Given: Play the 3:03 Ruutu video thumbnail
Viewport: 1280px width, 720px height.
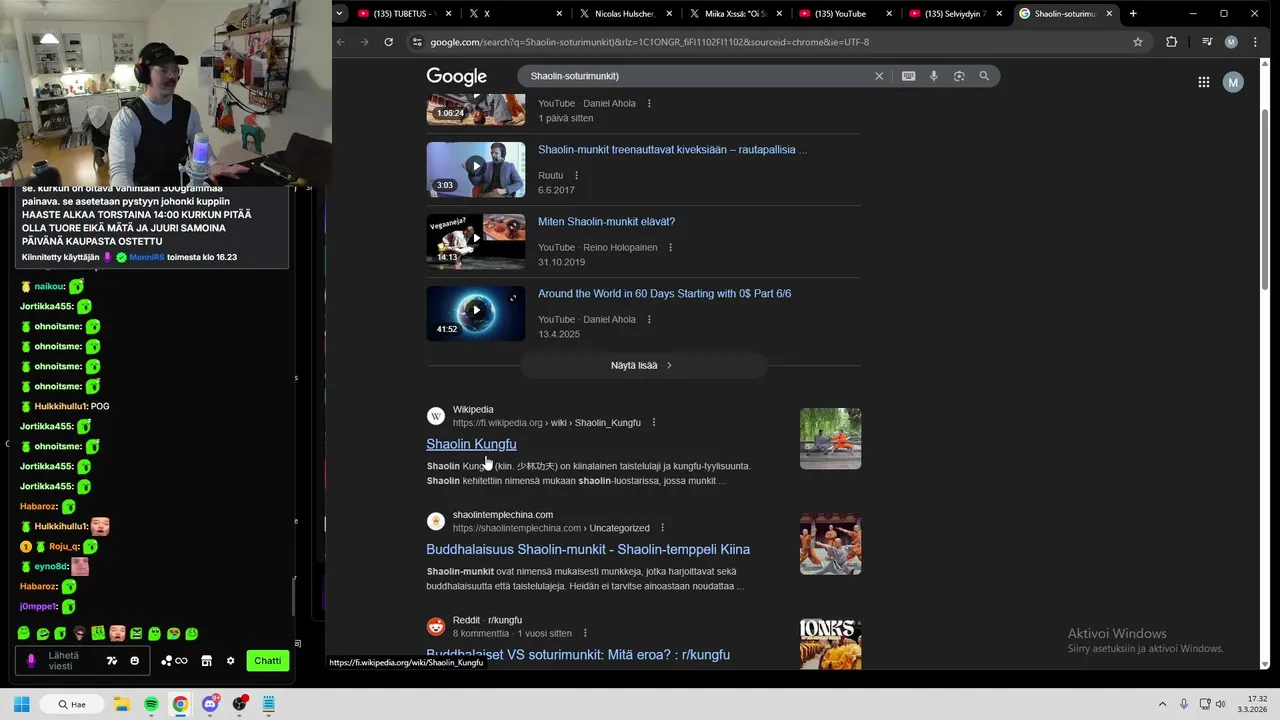Looking at the screenshot, I should (x=476, y=170).
